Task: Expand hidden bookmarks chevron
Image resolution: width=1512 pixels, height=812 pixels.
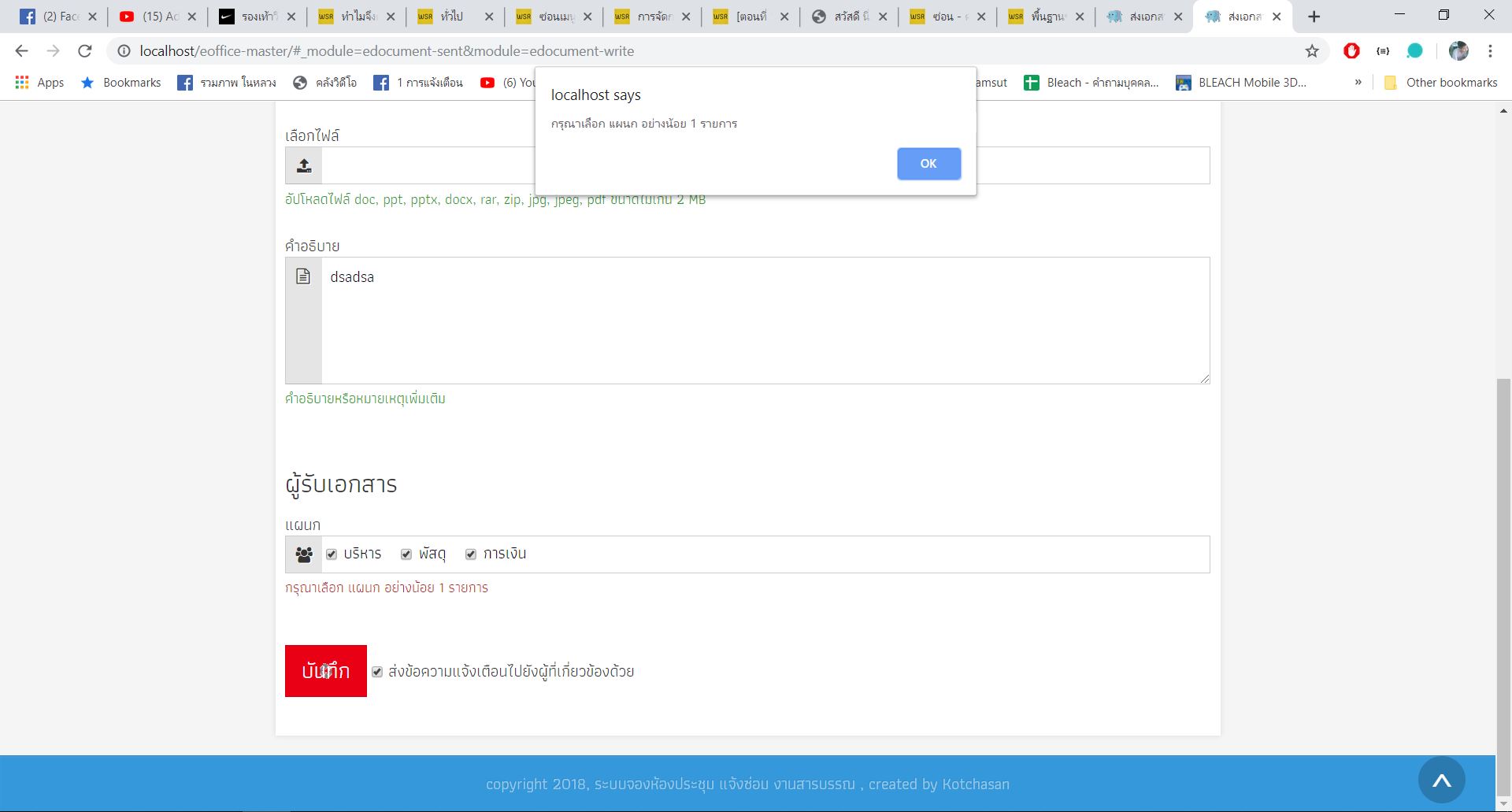Action: pyautogui.click(x=1358, y=83)
